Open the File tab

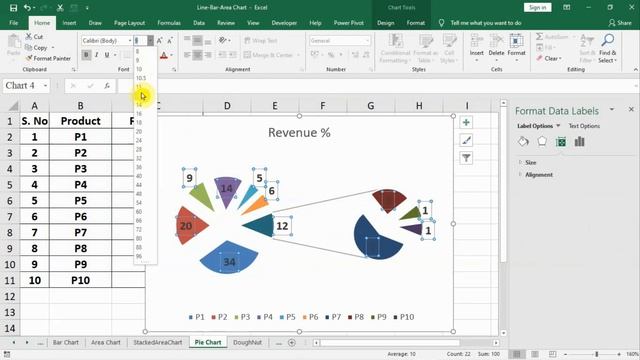point(13,23)
